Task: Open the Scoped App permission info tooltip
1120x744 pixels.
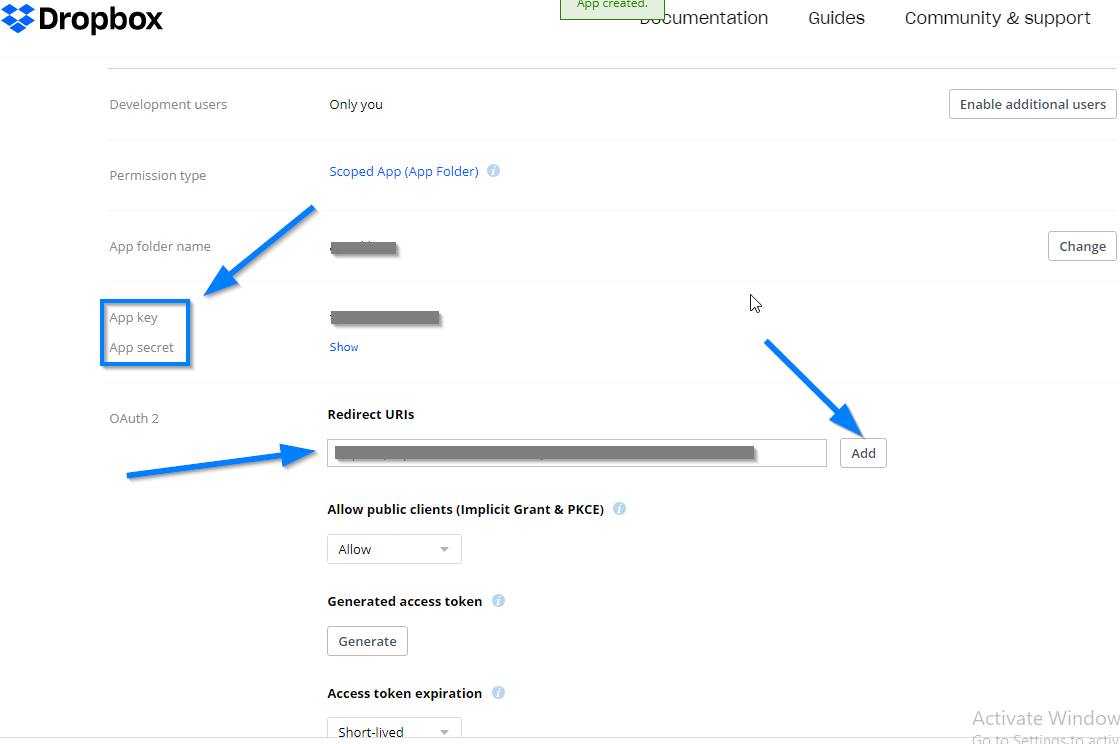Action: (492, 171)
